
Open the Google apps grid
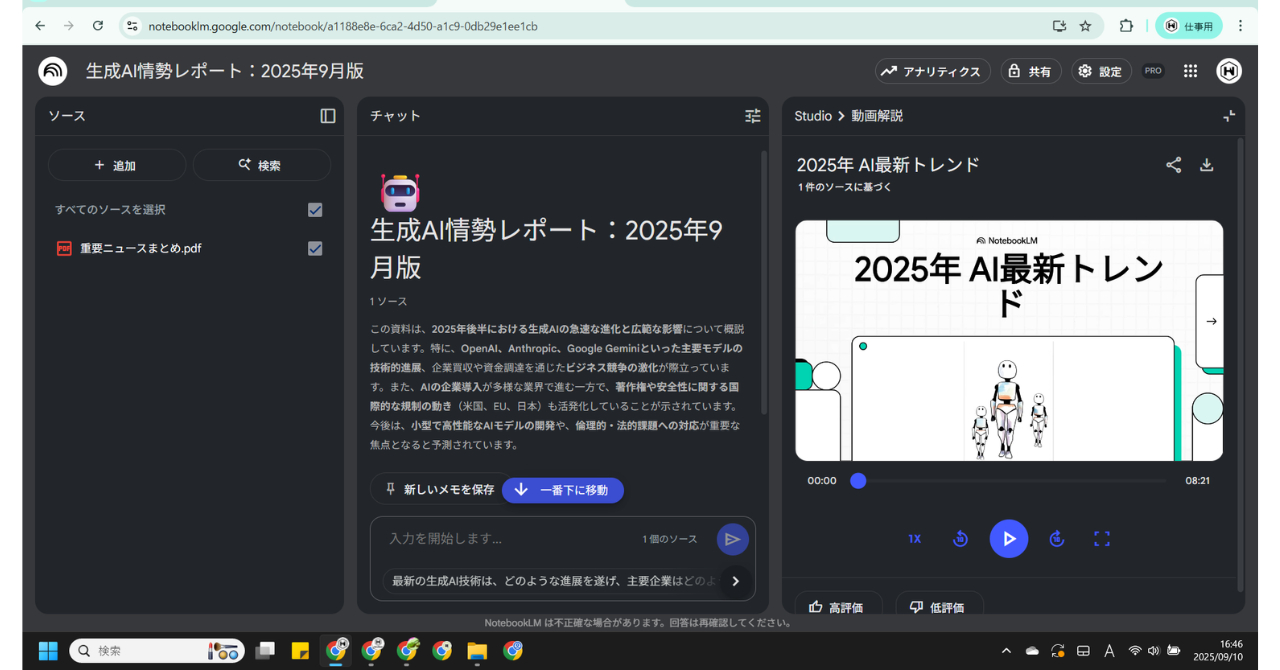click(x=1189, y=71)
